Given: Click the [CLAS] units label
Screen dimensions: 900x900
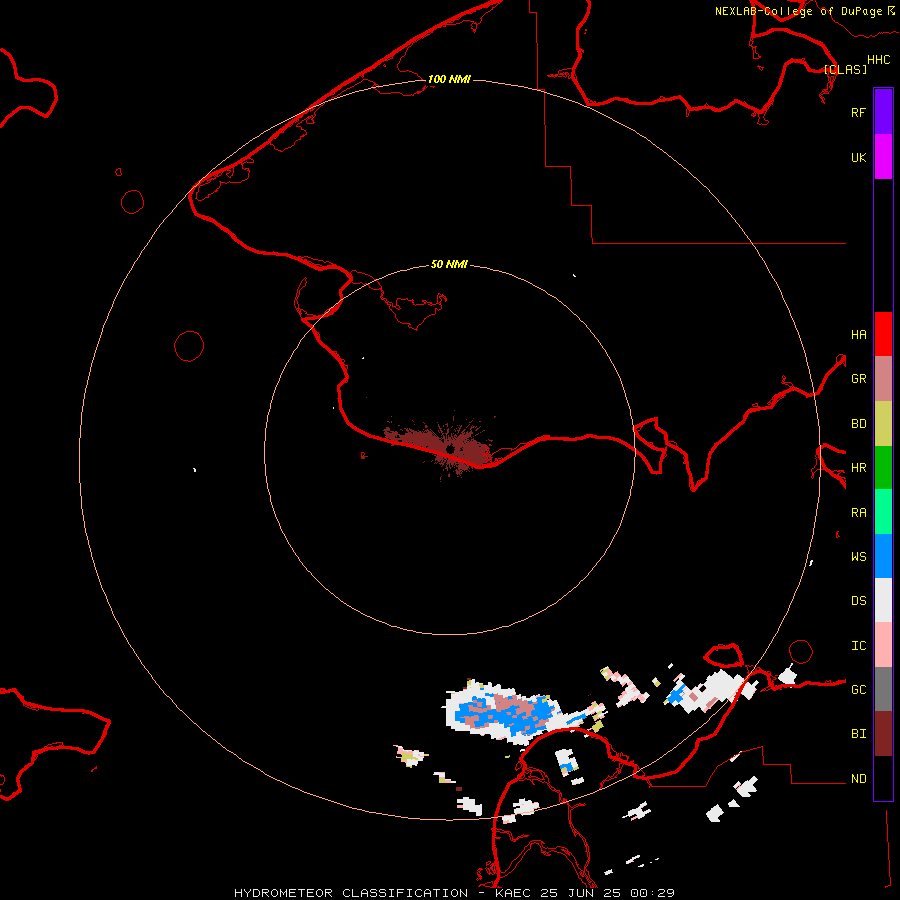Looking at the screenshot, I should tap(845, 69).
